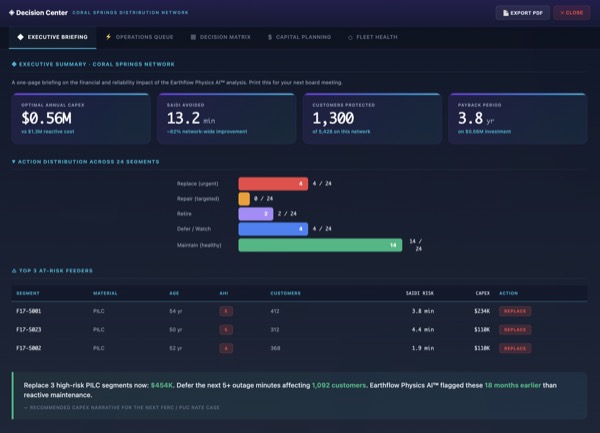Switch to the Decision Matrix tab
The width and height of the screenshot is (600, 433).
pyautogui.click(x=220, y=37)
